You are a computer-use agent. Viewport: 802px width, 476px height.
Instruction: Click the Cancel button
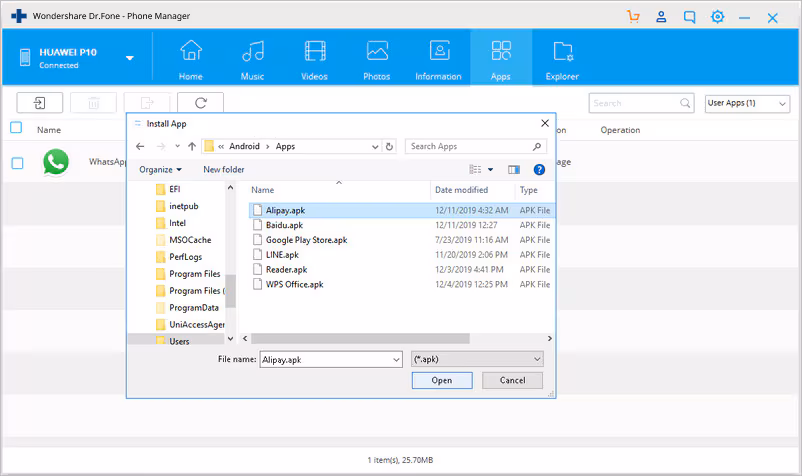point(513,380)
